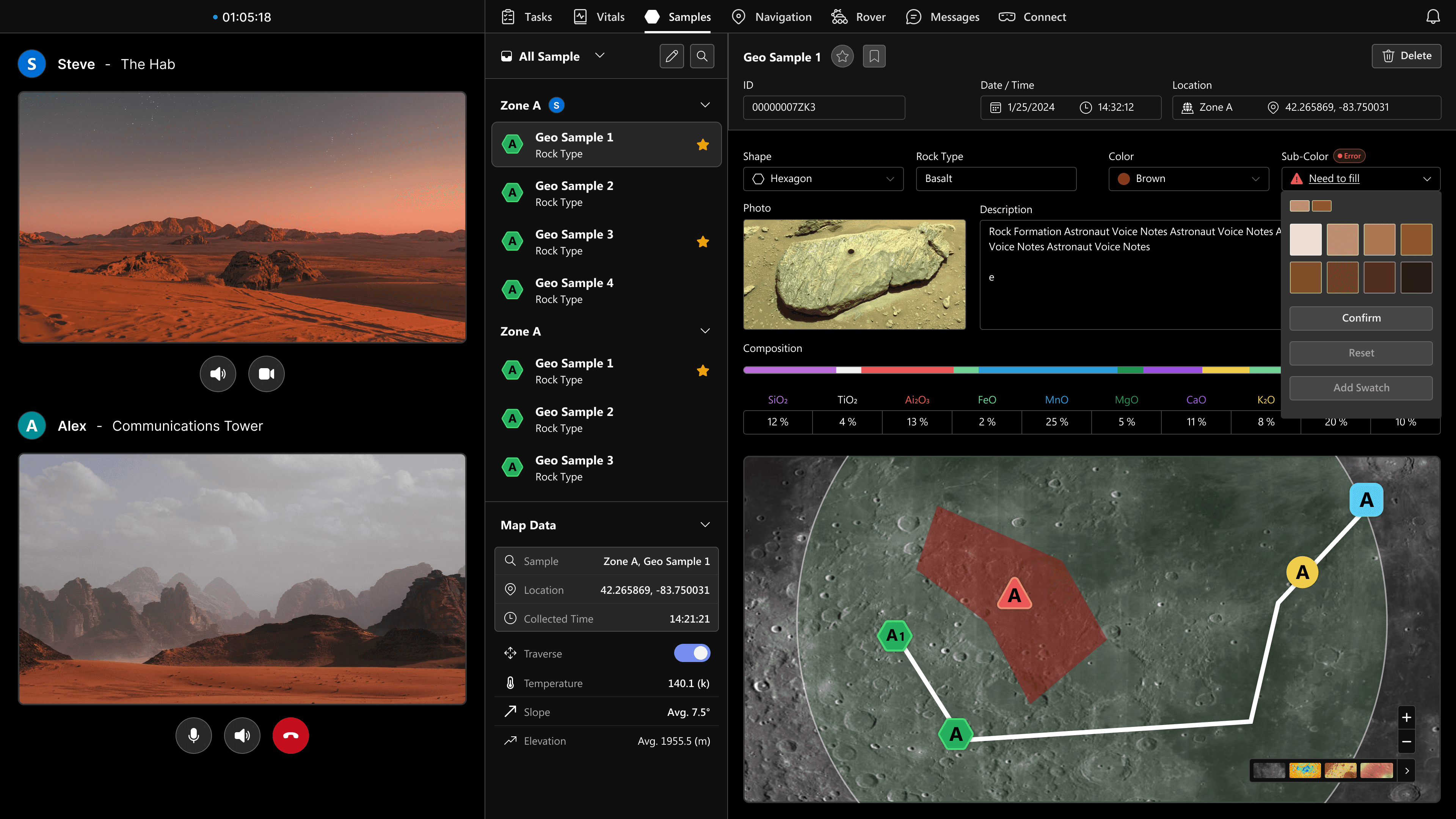Toggle the Traverse switch off

tap(692, 653)
